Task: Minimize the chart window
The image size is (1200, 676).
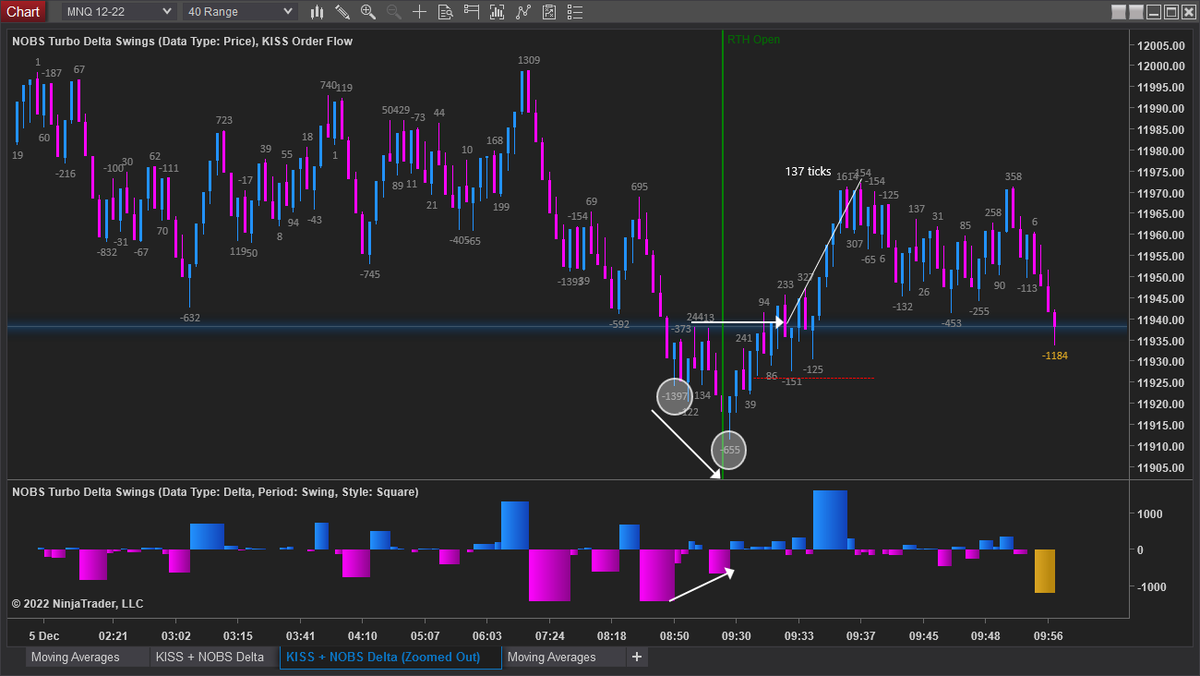Action: tap(1154, 12)
